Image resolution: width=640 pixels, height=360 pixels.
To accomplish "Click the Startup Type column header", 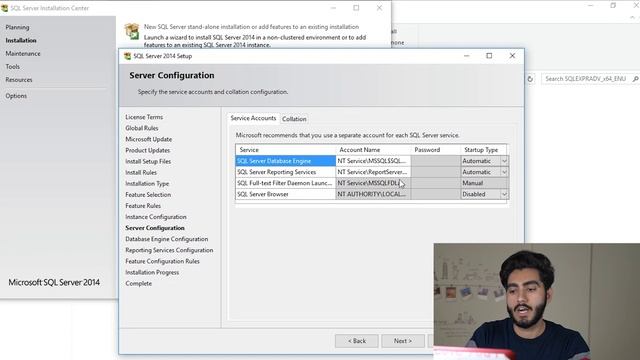I will [484, 150].
